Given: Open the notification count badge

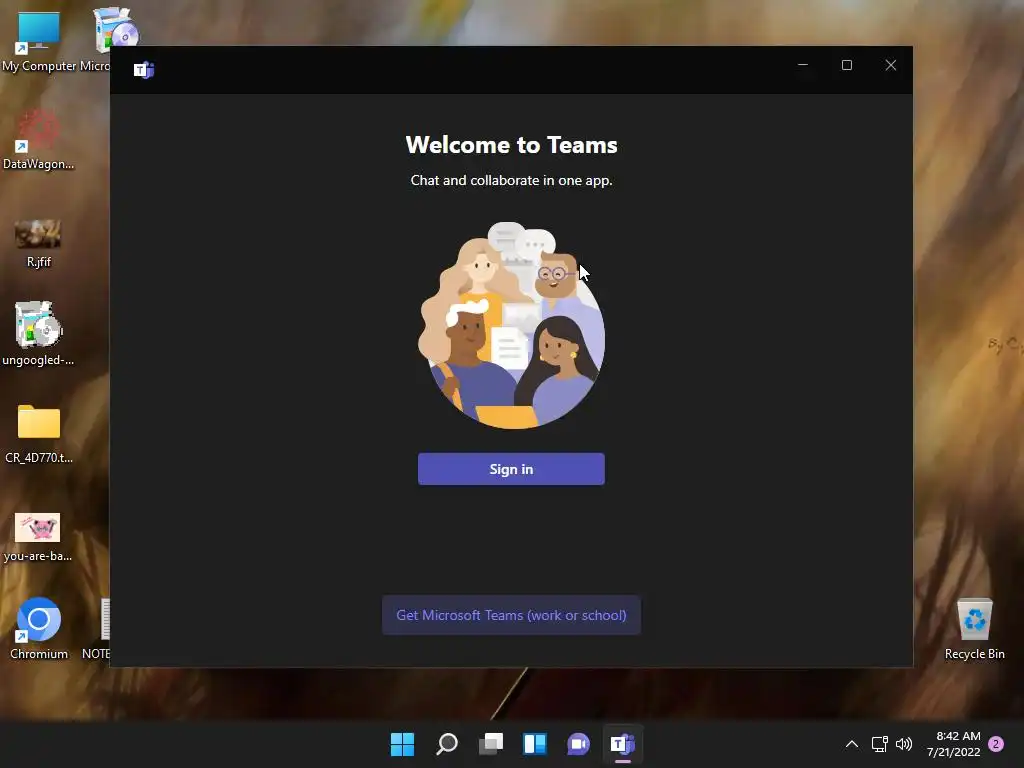Looking at the screenshot, I should pyautogui.click(x=996, y=744).
